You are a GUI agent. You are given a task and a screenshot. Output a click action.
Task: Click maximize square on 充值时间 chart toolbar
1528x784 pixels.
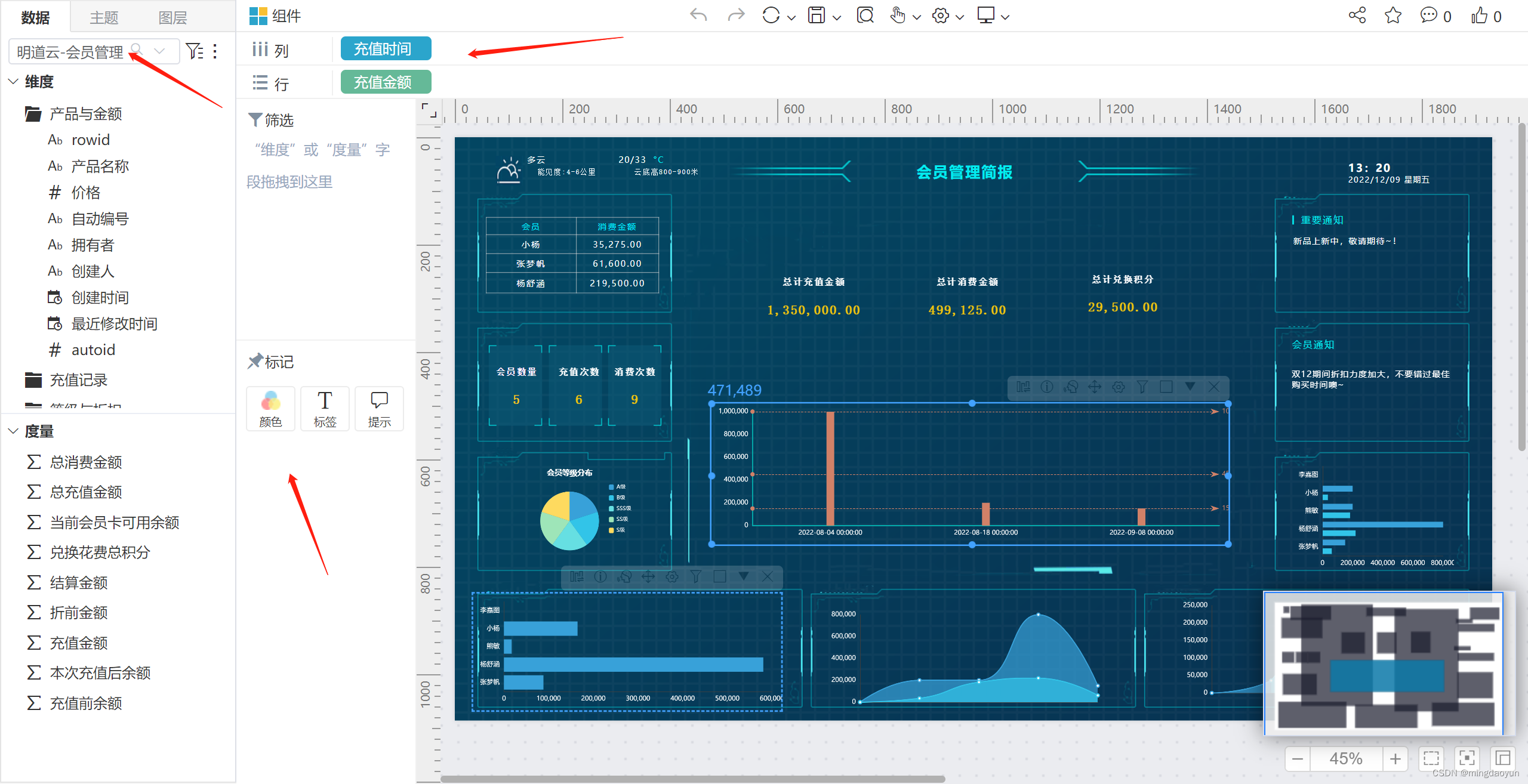coord(1166,387)
